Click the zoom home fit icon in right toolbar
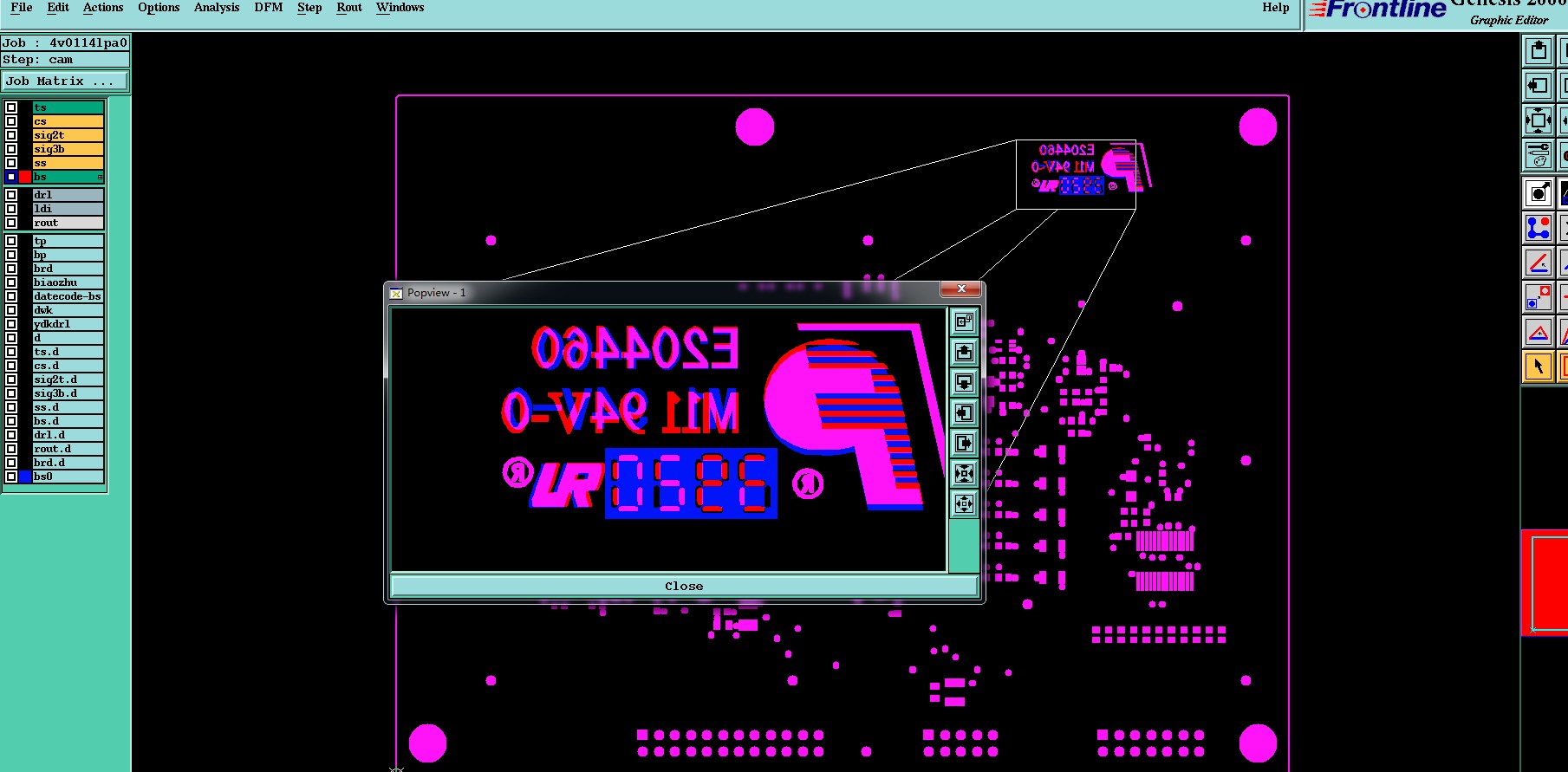Viewport: 1568px width, 772px height. [x=1539, y=120]
